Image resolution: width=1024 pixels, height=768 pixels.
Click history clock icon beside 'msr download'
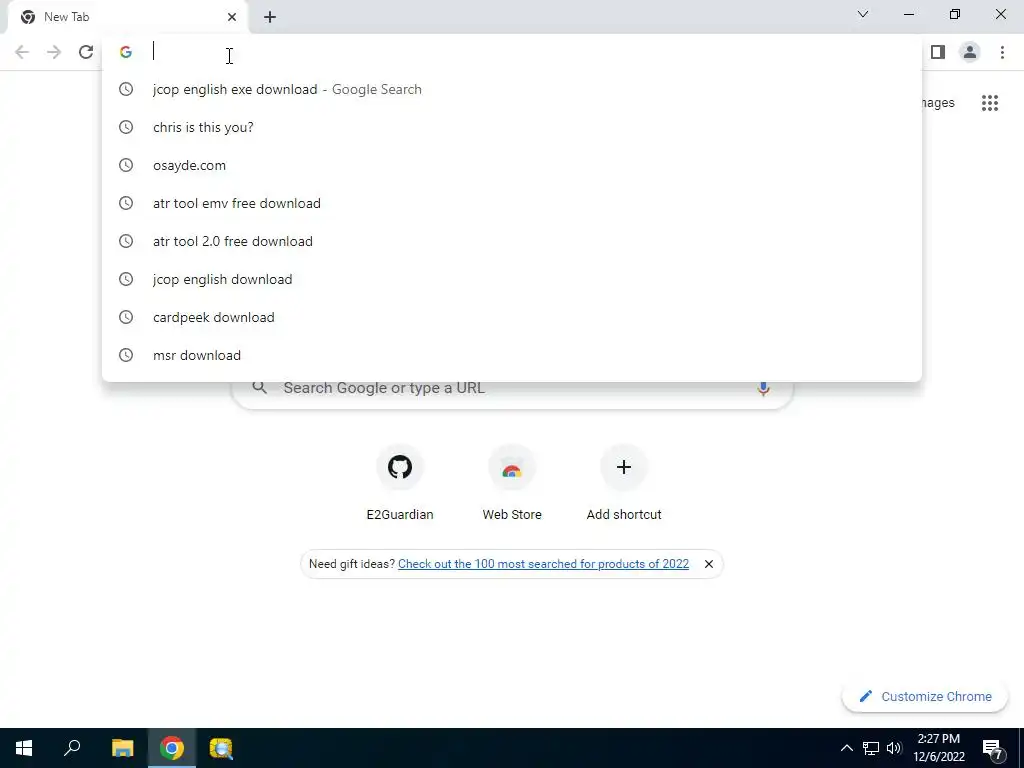[x=126, y=355]
